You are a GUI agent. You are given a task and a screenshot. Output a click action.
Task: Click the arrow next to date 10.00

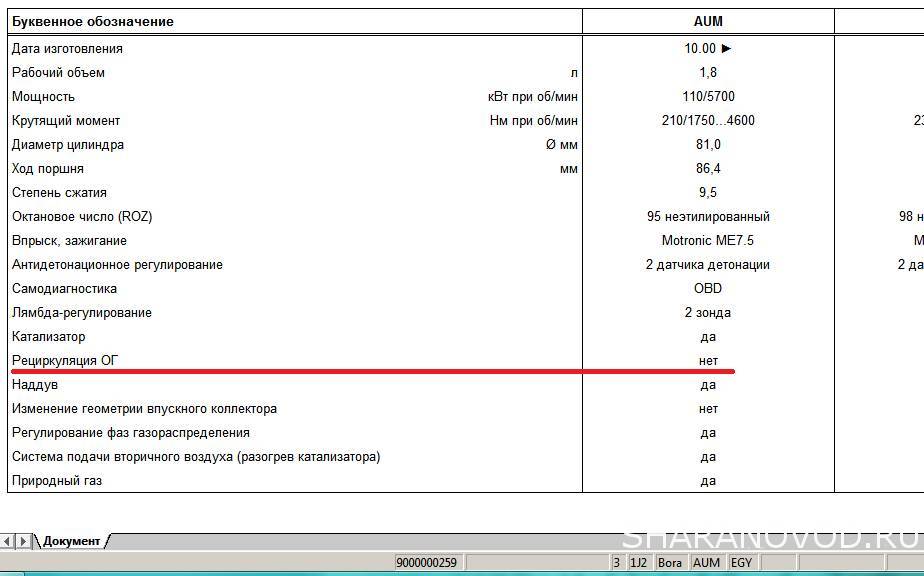726,48
